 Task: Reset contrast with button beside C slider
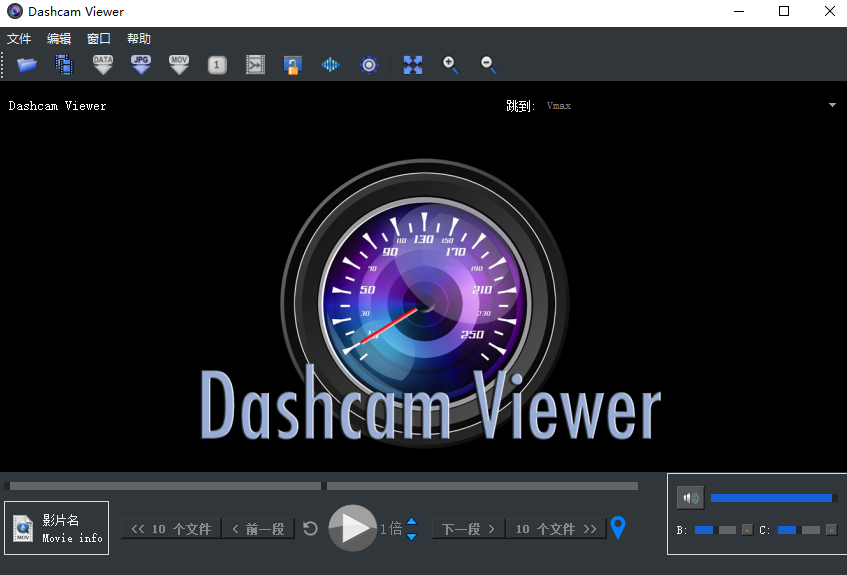point(831,530)
